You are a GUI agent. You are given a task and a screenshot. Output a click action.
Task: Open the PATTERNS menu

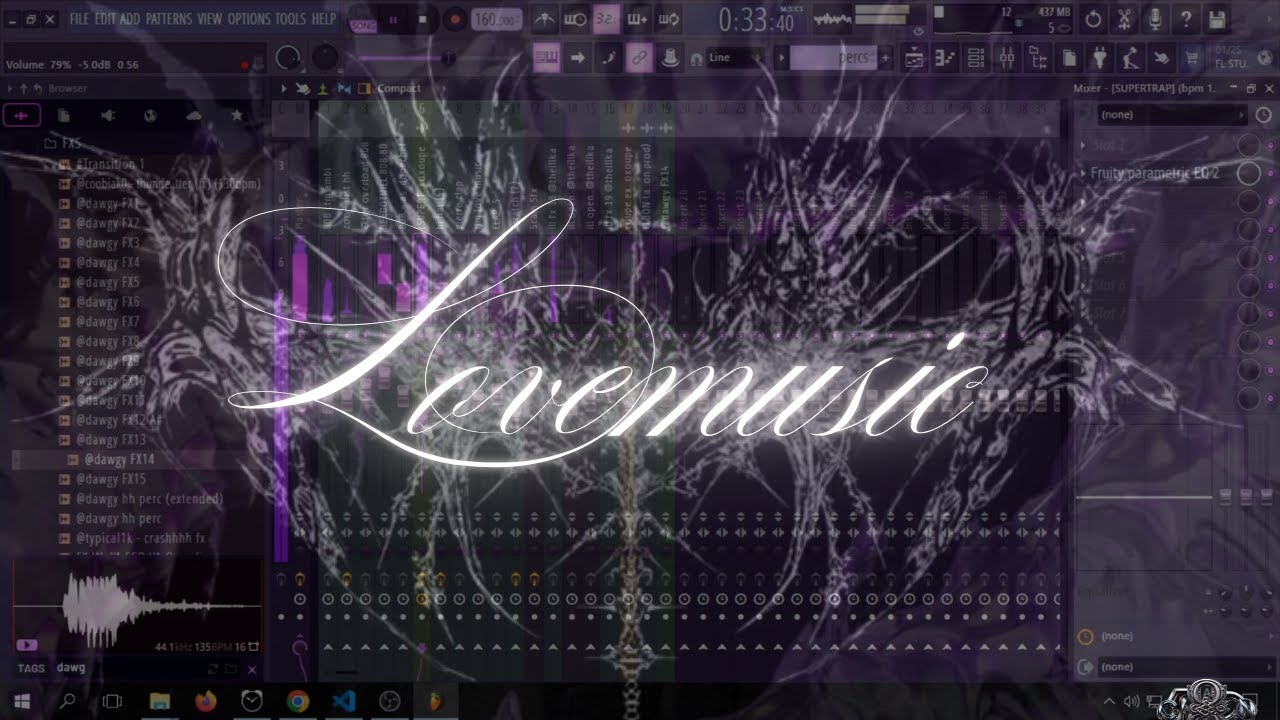point(169,19)
